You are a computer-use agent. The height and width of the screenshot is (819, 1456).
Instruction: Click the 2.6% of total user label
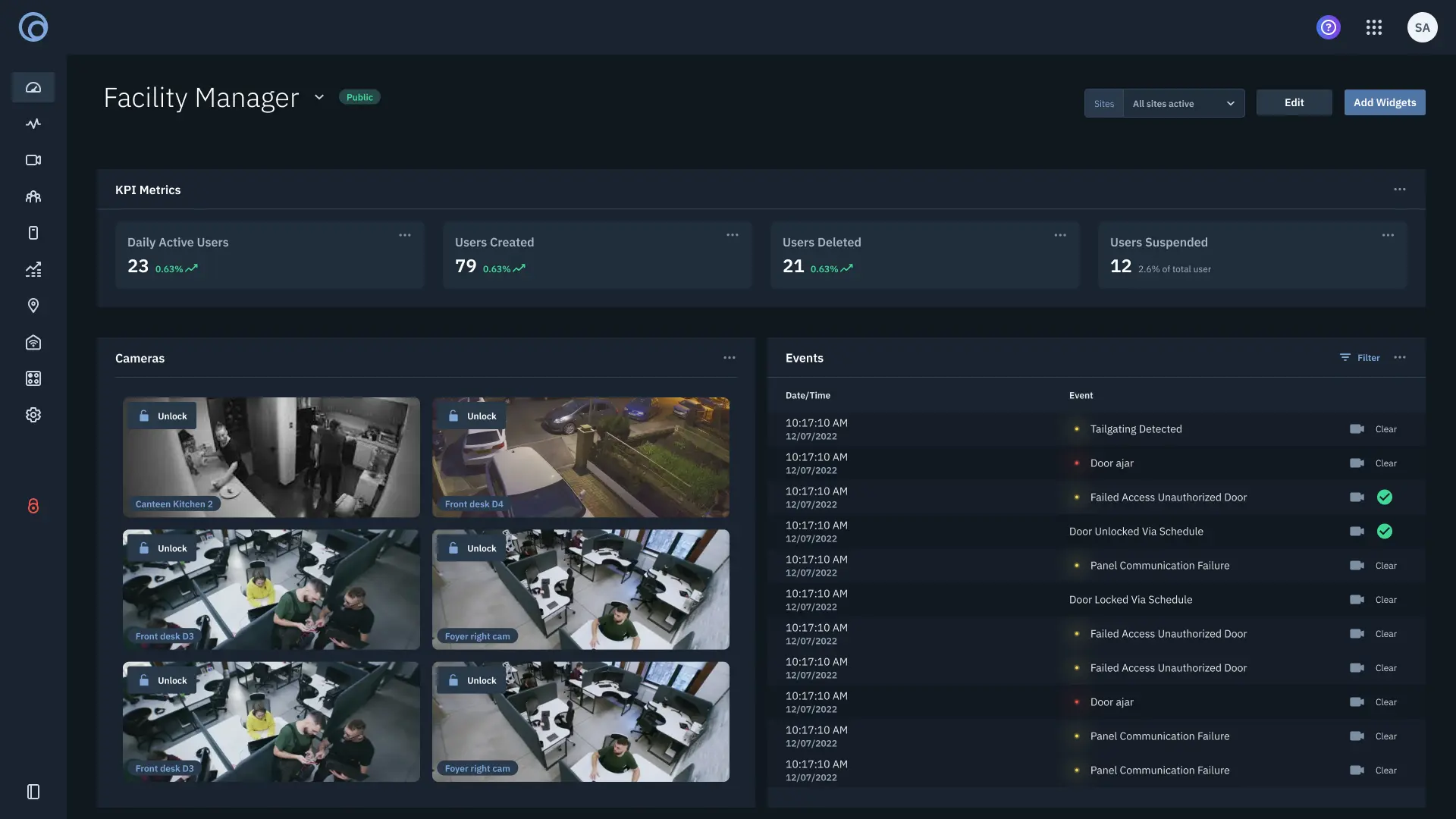tap(1175, 269)
